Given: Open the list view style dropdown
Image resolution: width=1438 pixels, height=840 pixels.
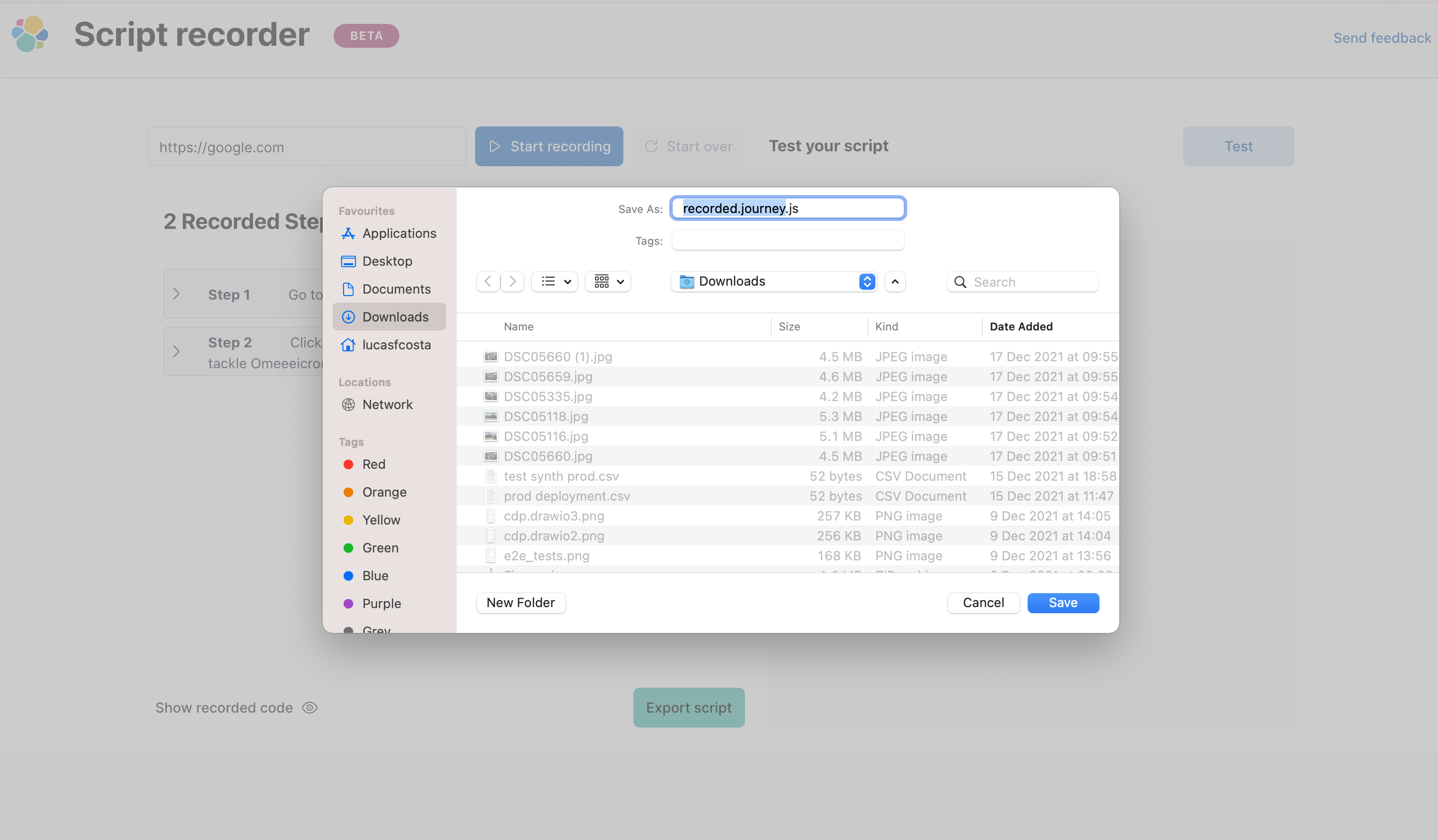Looking at the screenshot, I should click(554, 281).
